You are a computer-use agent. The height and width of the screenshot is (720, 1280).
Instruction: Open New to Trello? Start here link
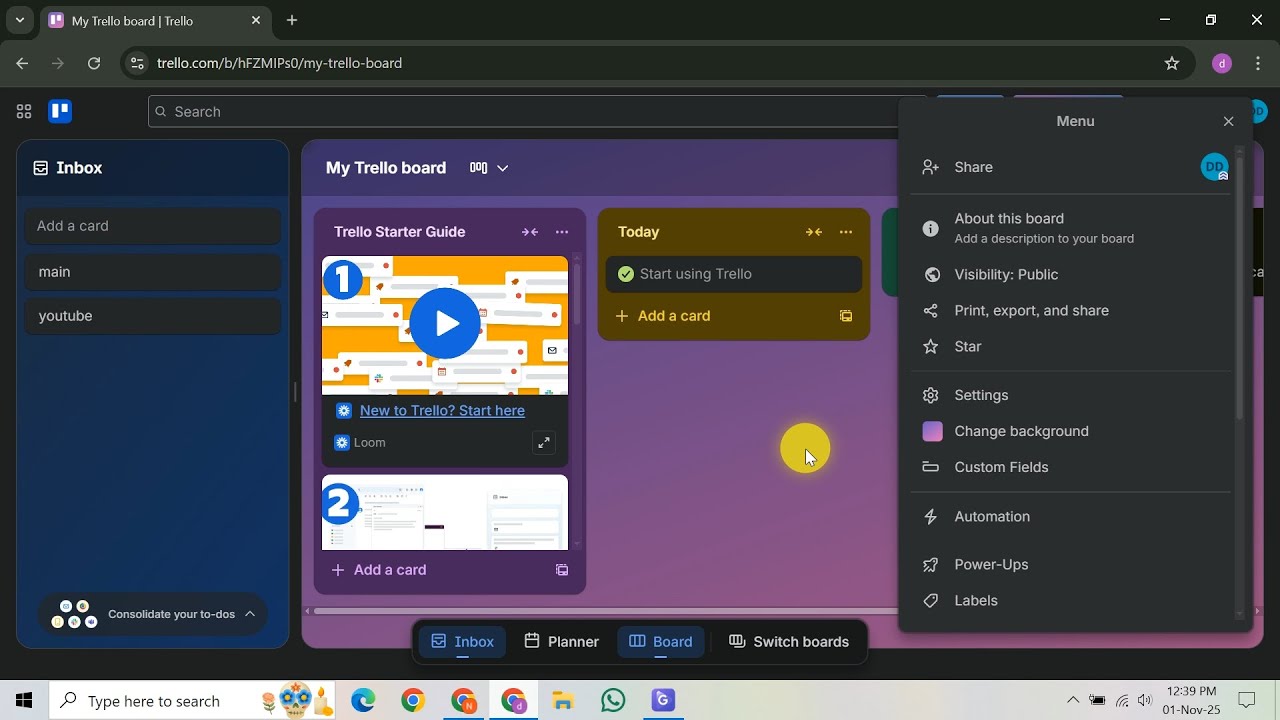[x=442, y=411]
